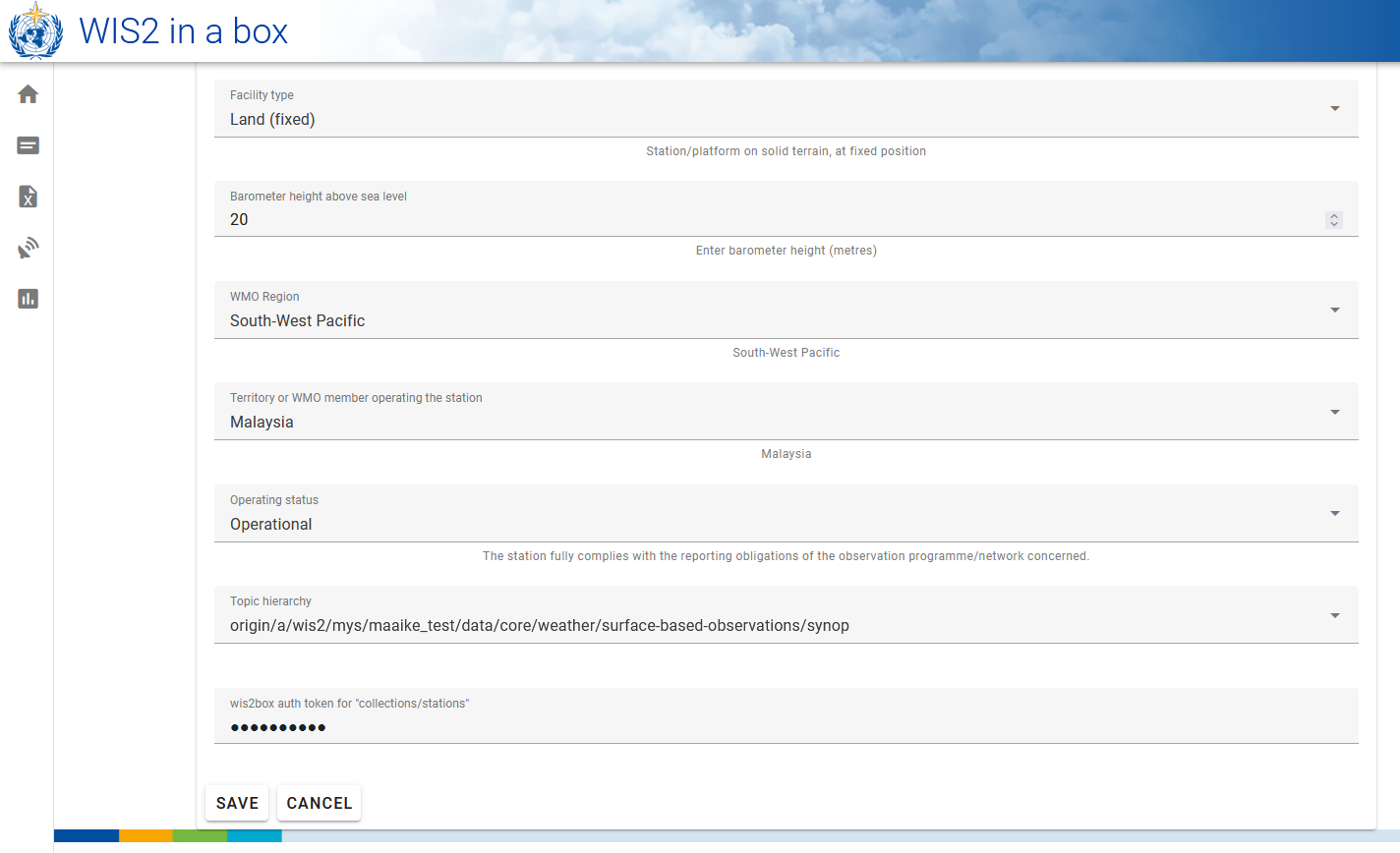Screen dimensions: 1400x853
Task: Open the station satellite dish icon
Action: click(x=28, y=248)
